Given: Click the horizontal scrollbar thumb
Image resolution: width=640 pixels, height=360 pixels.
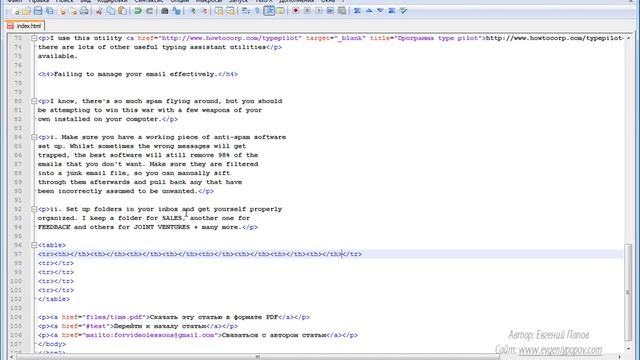Looking at the screenshot, I should click(x=258, y=357).
